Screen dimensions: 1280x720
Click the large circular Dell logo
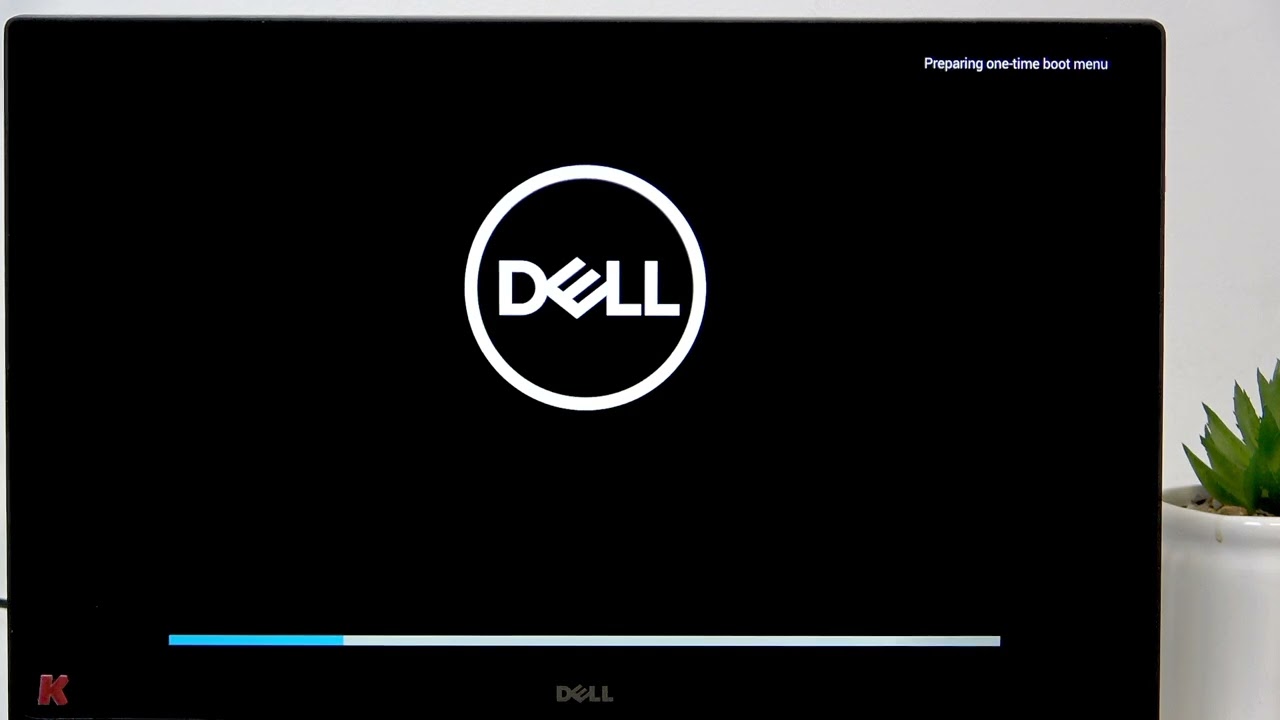point(585,288)
